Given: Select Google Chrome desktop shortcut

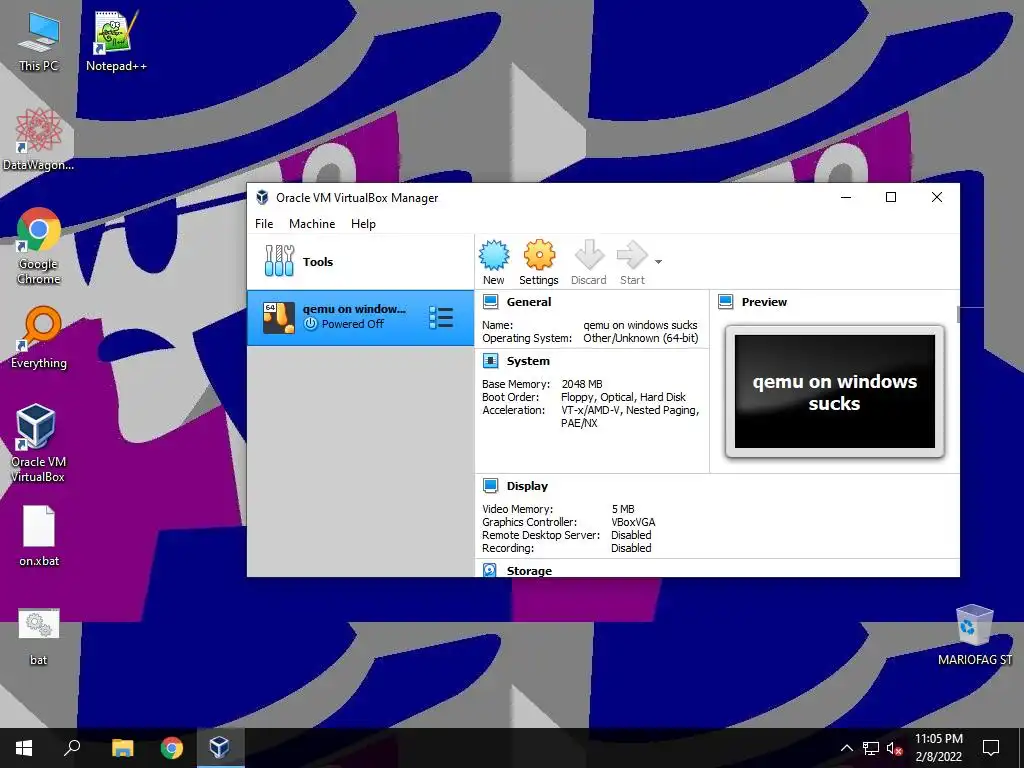Looking at the screenshot, I should 39,247.
